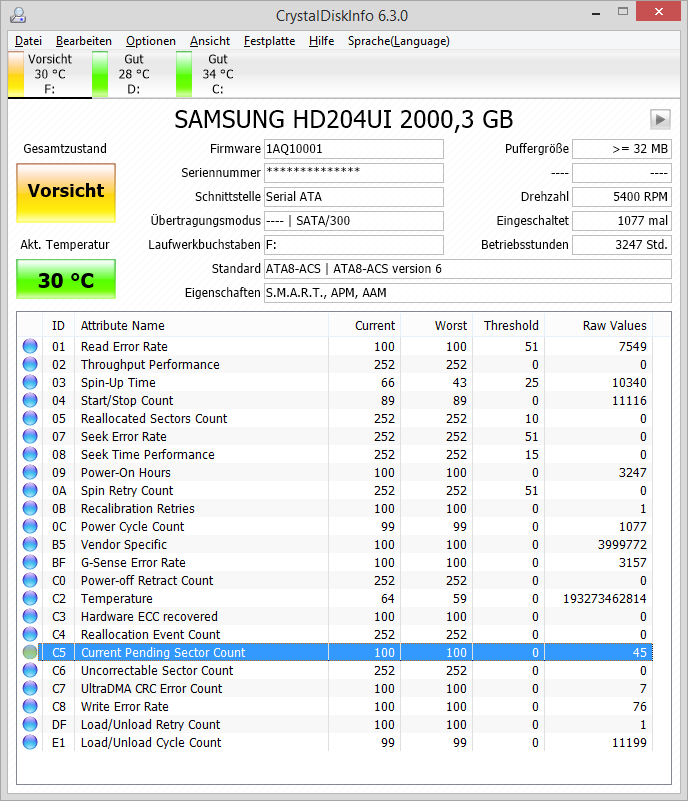
Task: Click status orb for G-Sense Error Rate
Action: 30,562
